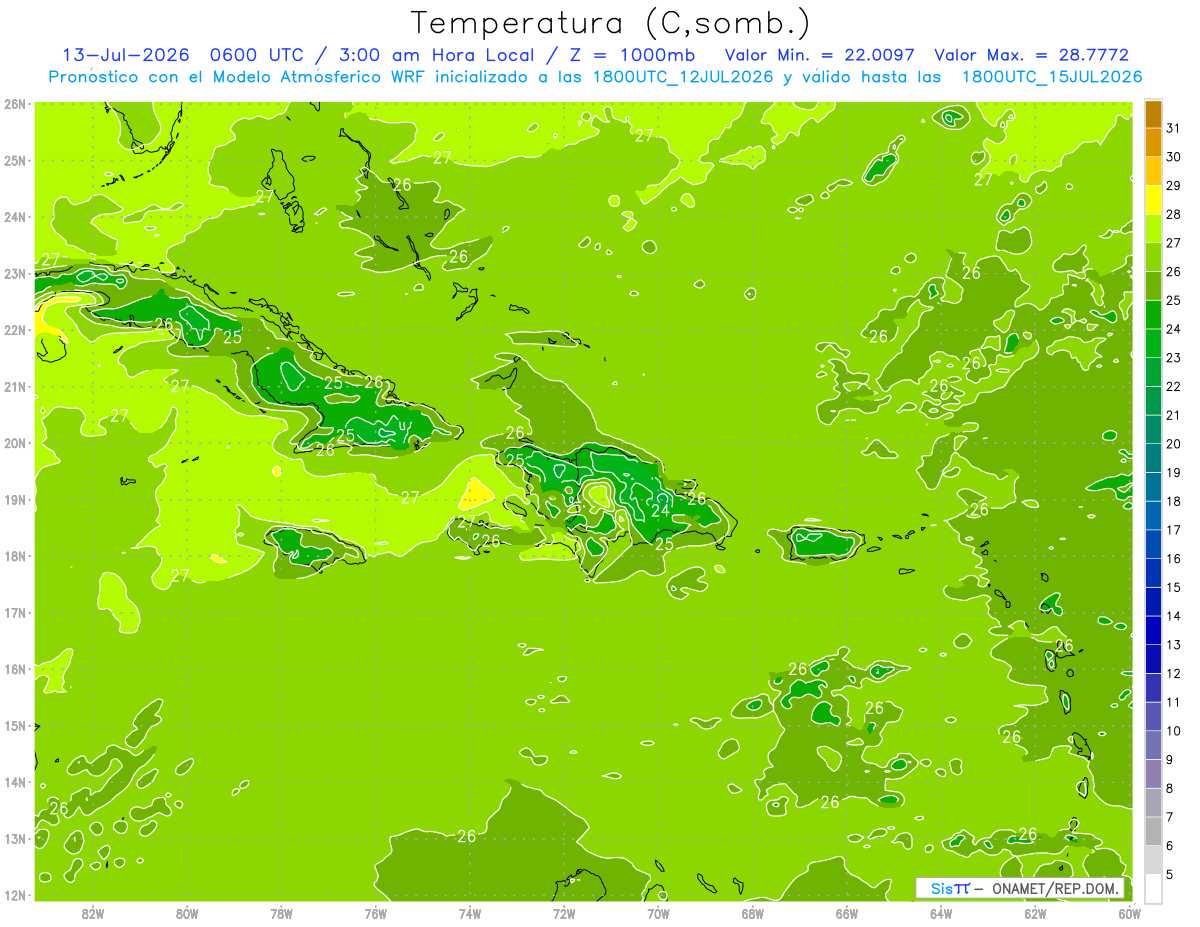Click the yellow legend swatch between 28 and 29
The image size is (1200, 927).
pos(1153,199)
